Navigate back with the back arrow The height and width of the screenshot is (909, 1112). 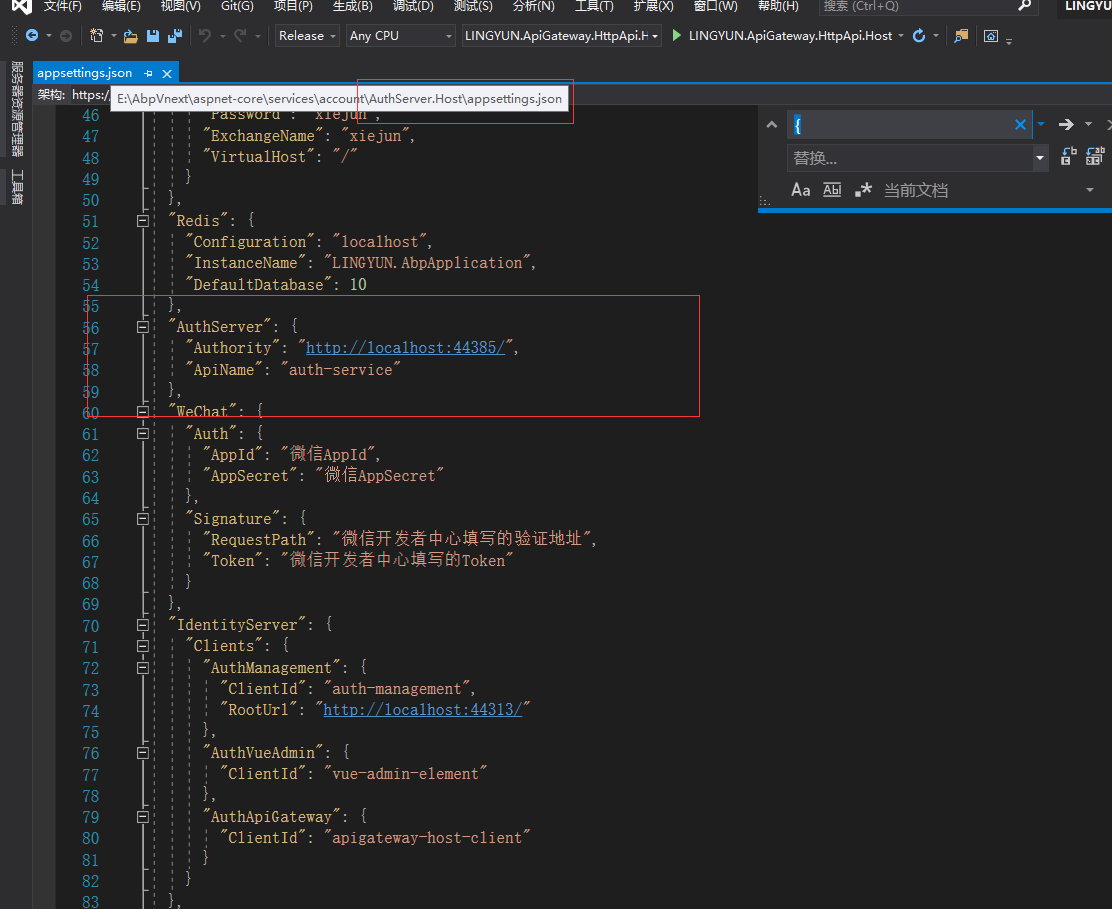coord(32,35)
